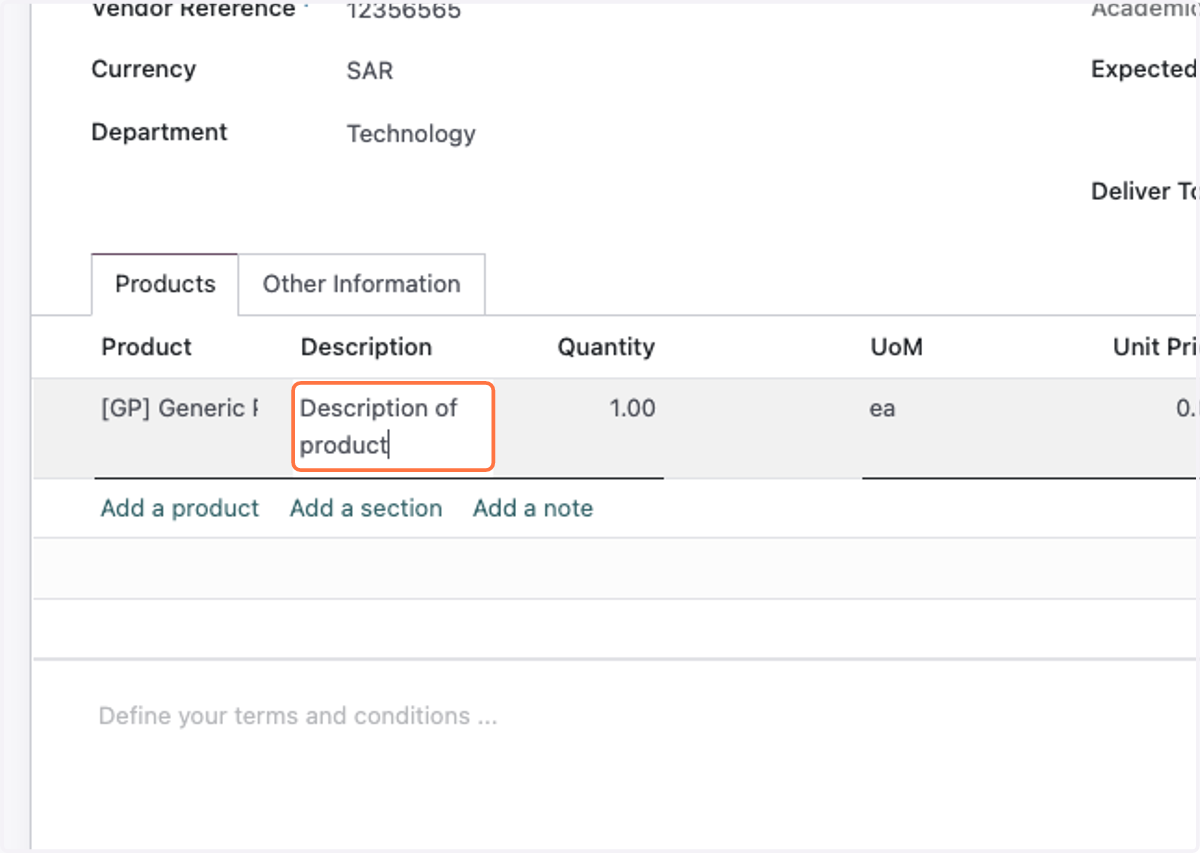The height and width of the screenshot is (853, 1200).
Task: Click the Department field label
Action: point(159,132)
